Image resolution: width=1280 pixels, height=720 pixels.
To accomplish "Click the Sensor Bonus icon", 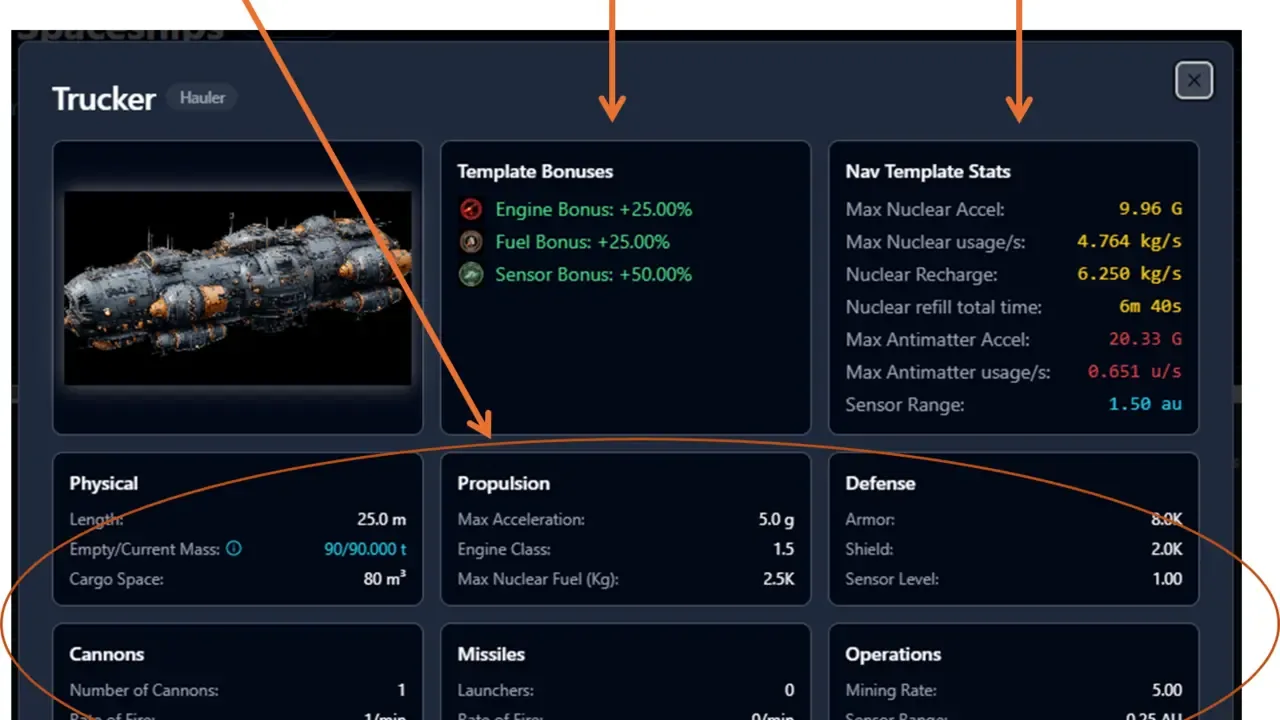I will click(x=471, y=275).
